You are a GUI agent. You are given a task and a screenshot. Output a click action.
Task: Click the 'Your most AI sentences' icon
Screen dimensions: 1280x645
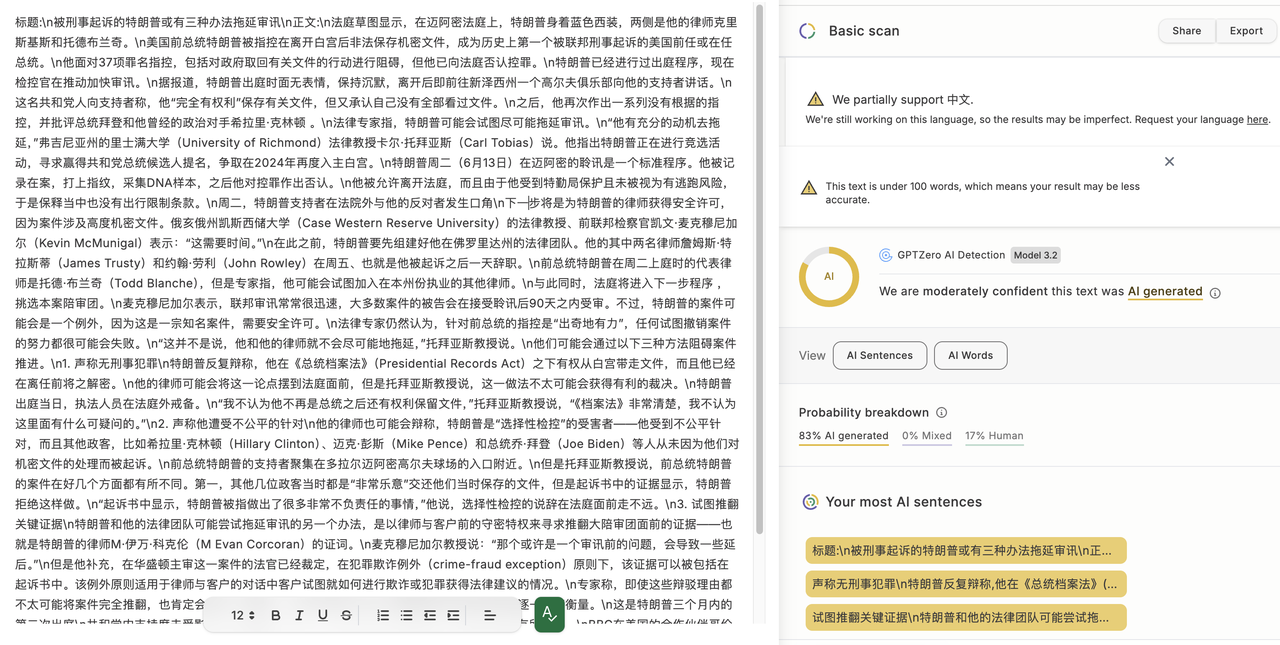[x=810, y=502]
